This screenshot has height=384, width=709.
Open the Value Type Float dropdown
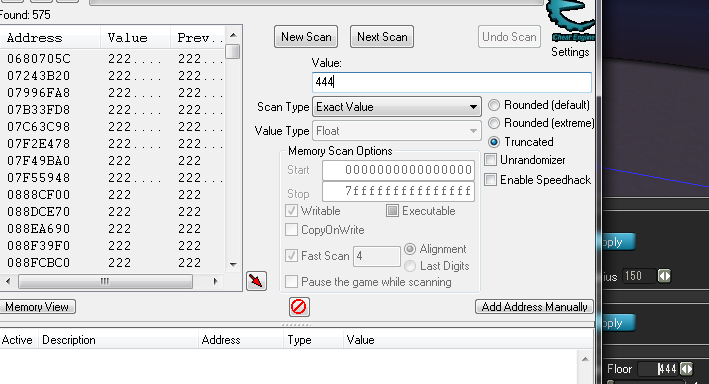click(x=396, y=131)
